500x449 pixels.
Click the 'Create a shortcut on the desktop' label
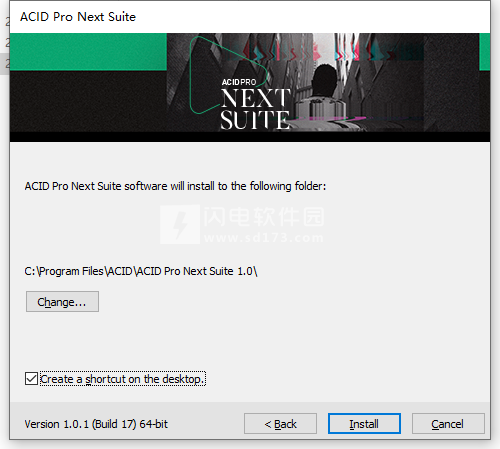tap(122, 379)
